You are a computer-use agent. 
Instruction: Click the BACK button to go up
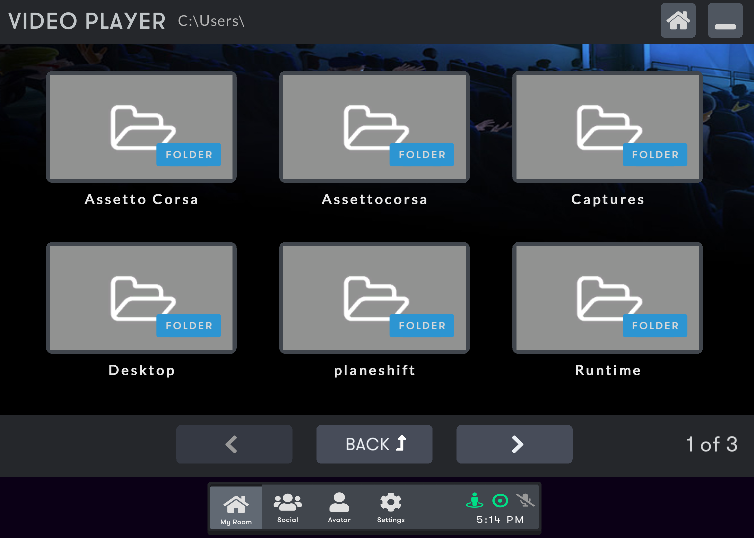[375, 444]
